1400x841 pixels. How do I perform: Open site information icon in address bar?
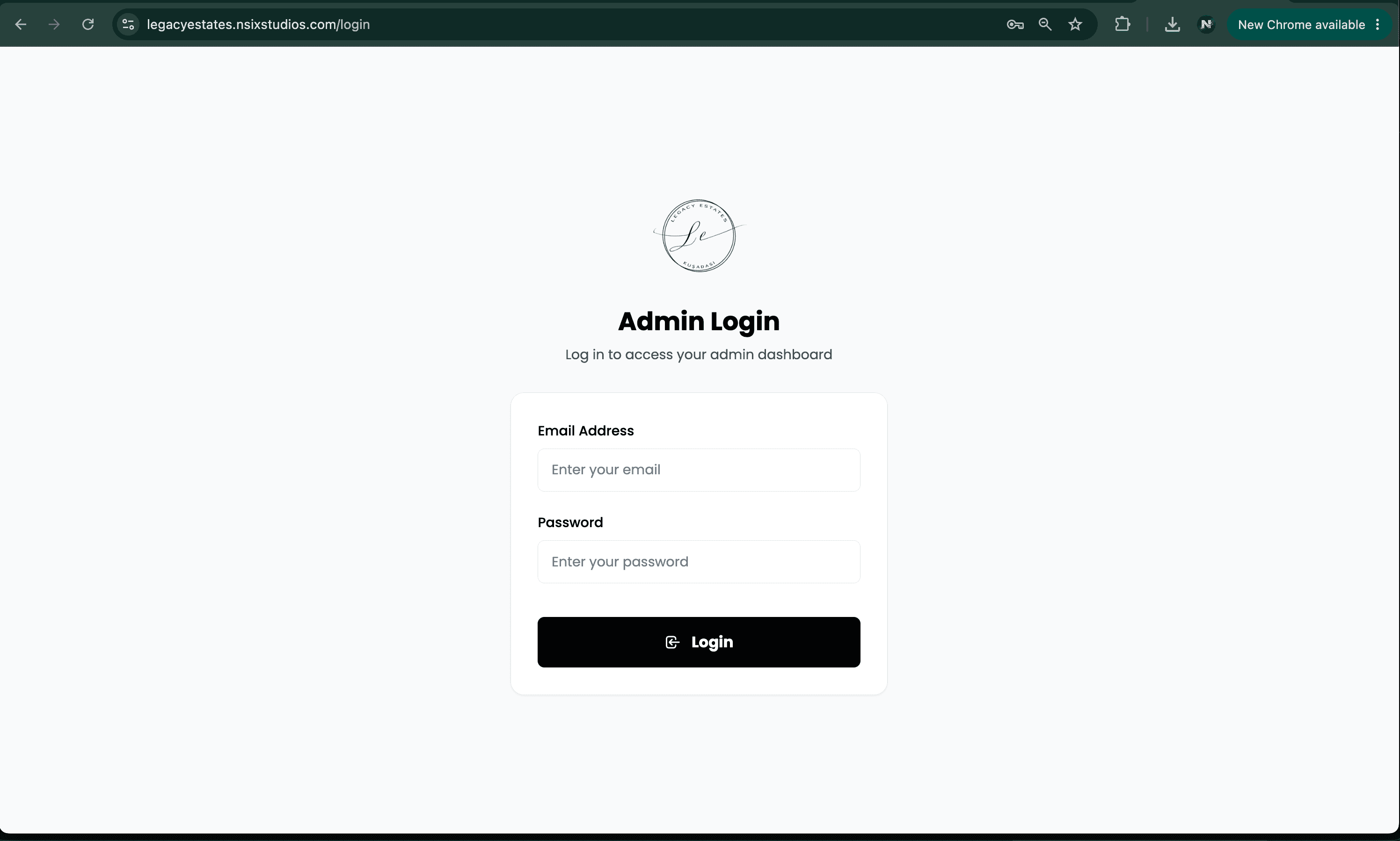pyautogui.click(x=128, y=24)
